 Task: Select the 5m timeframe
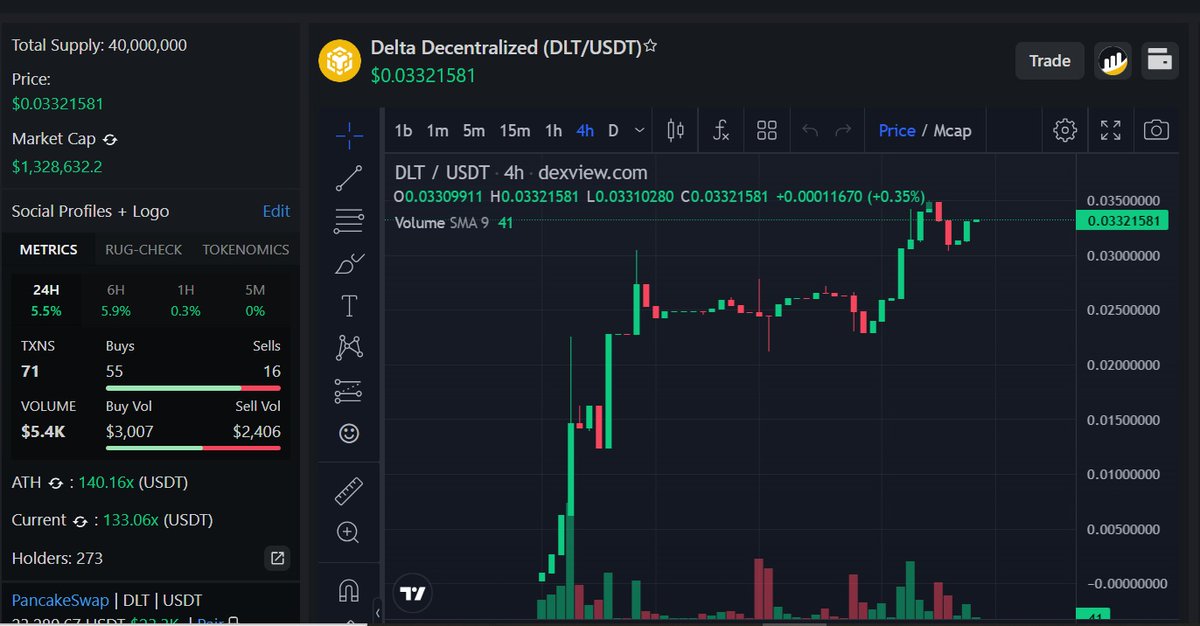(473, 130)
